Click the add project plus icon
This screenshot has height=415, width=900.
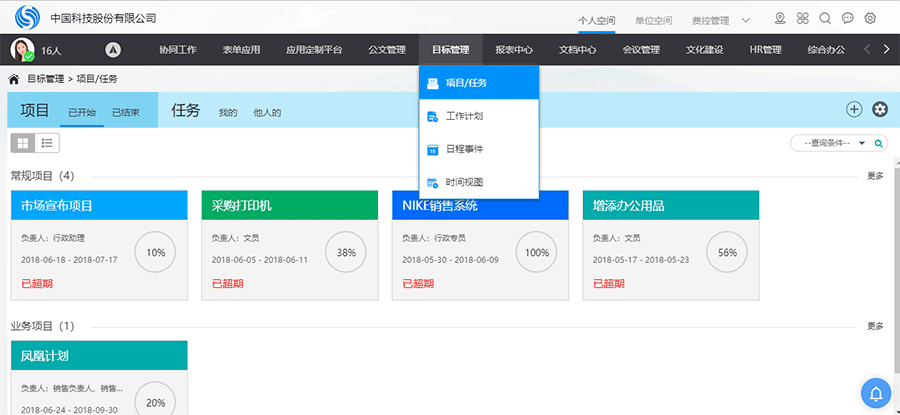point(854,110)
